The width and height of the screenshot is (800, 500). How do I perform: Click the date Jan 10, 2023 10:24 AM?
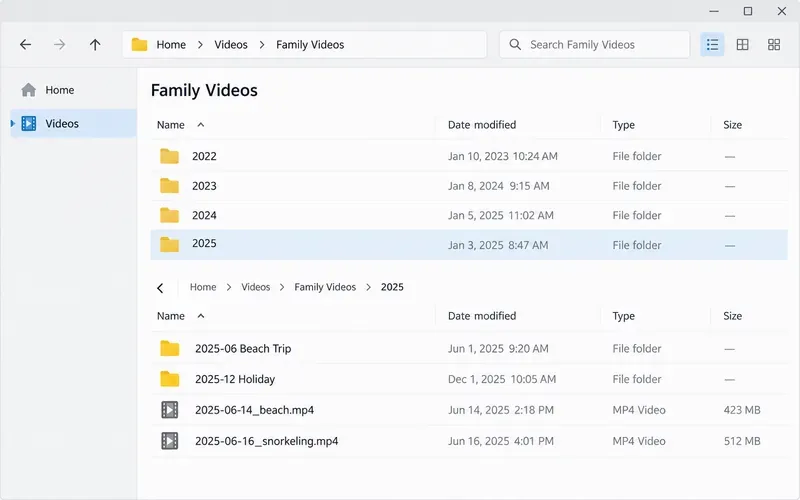coord(503,156)
